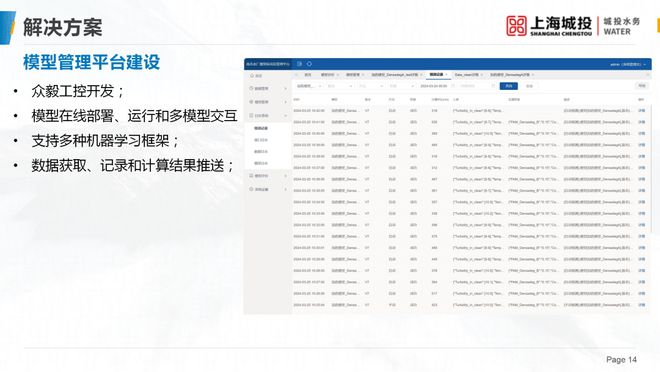Click the clock icon of second sidebar item
Image resolution: width=660 pixels, height=372 pixels.
point(251,89)
